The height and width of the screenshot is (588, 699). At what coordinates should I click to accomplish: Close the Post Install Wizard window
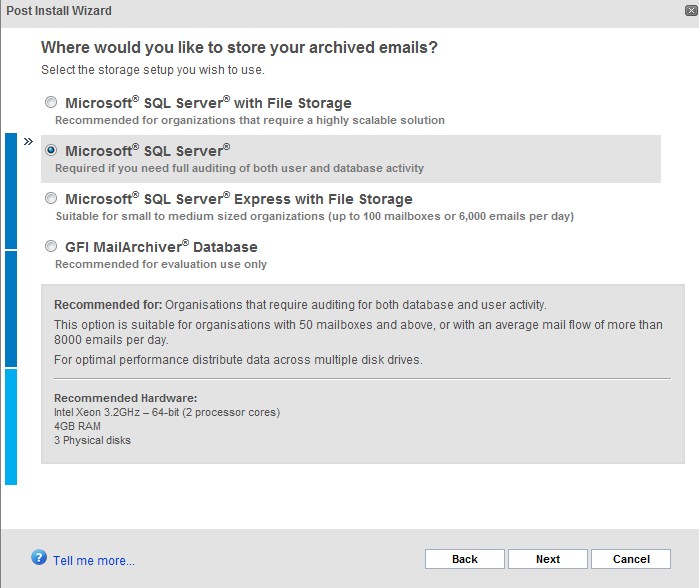point(691,11)
